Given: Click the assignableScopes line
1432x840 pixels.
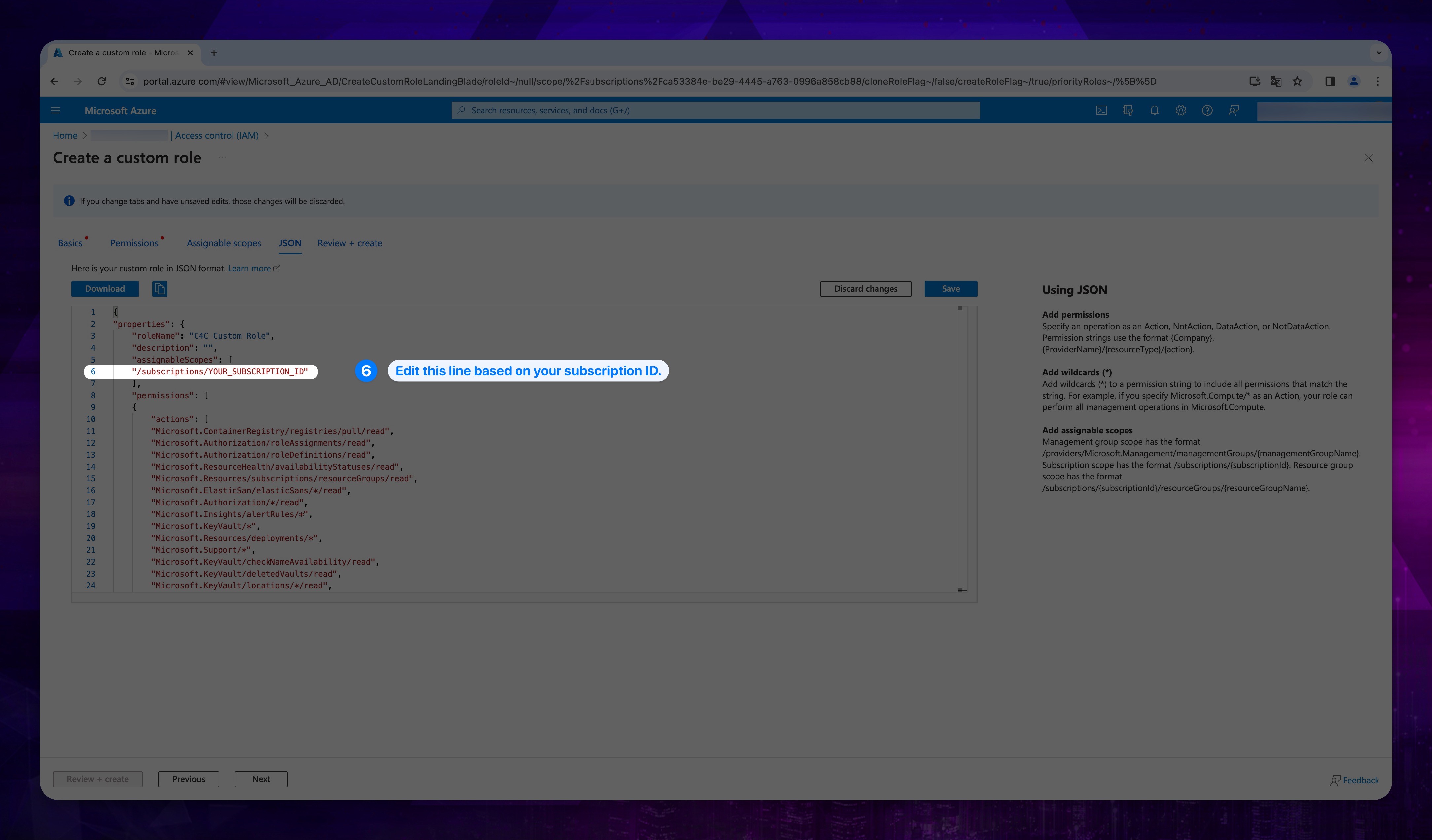Looking at the screenshot, I should coord(182,360).
